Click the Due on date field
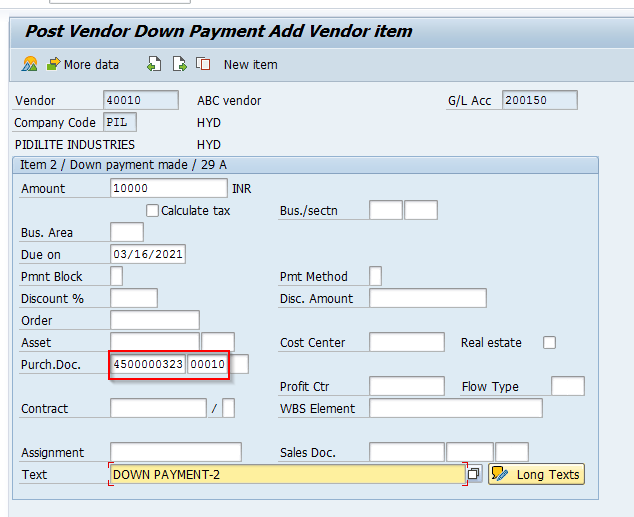This screenshot has width=634, height=517. pos(148,254)
